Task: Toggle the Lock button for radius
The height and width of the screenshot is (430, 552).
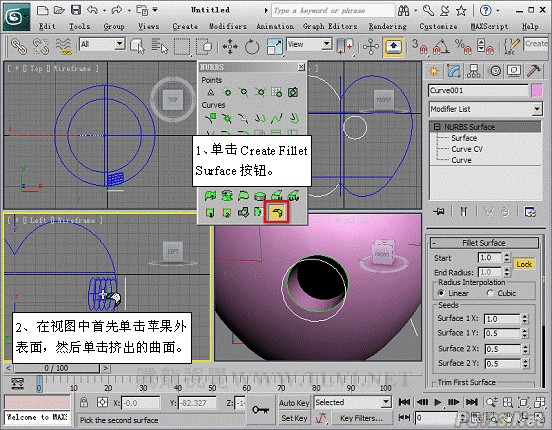Action: pyautogui.click(x=524, y=264)
